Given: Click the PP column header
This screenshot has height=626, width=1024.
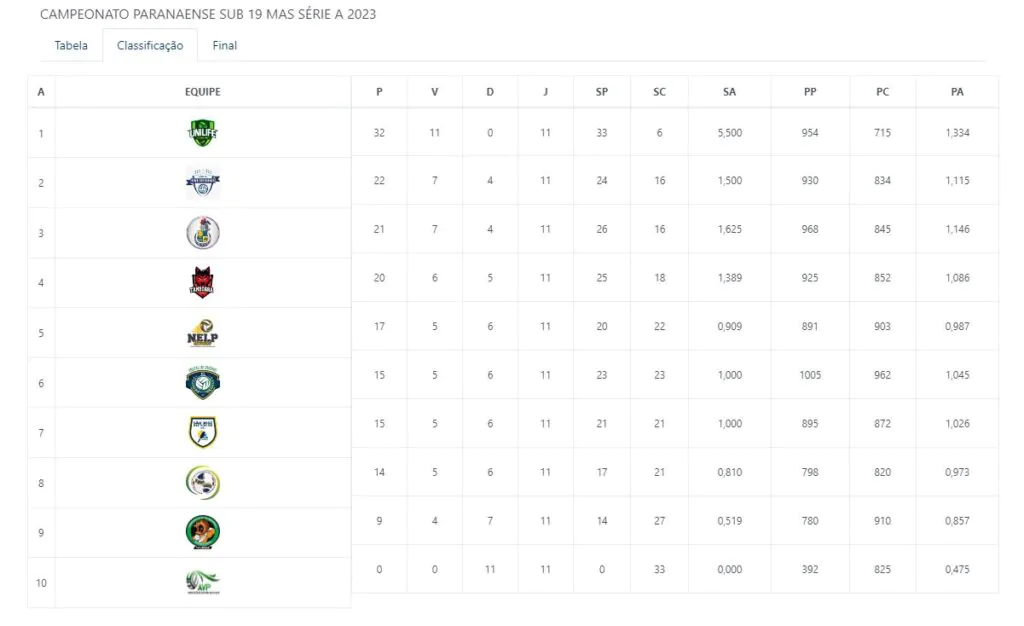Looking at the screenshot, I should 810,92.
